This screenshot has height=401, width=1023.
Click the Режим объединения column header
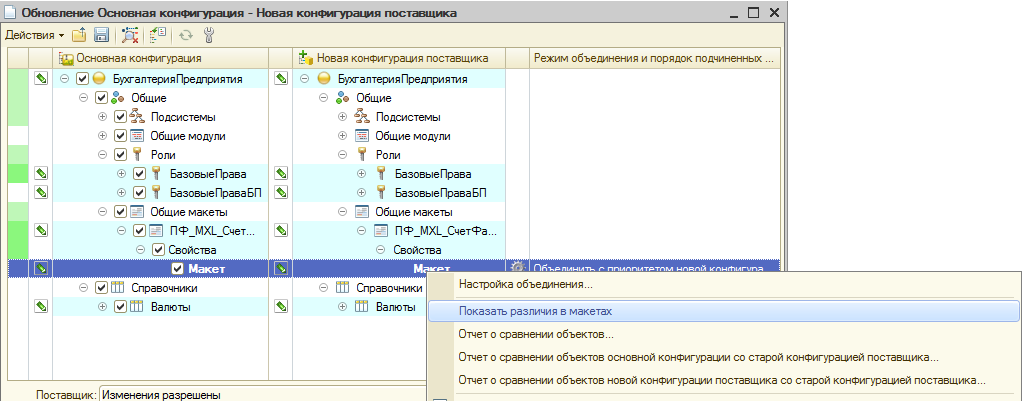(x=653, y=58)
